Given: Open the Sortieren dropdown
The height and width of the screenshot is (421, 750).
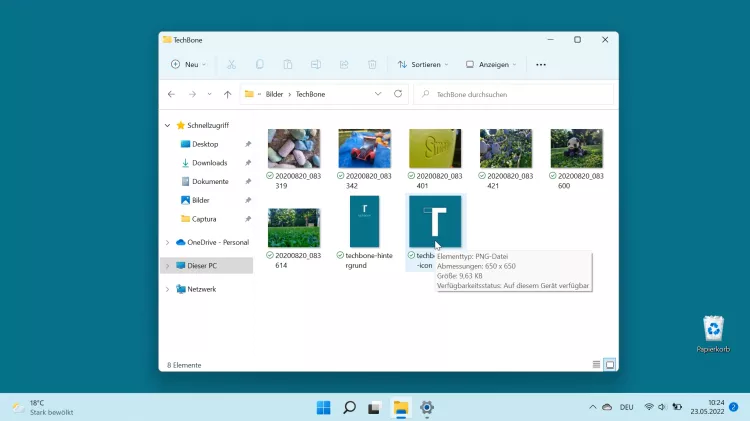Looking at the screenshot, I should click(423, 65).
